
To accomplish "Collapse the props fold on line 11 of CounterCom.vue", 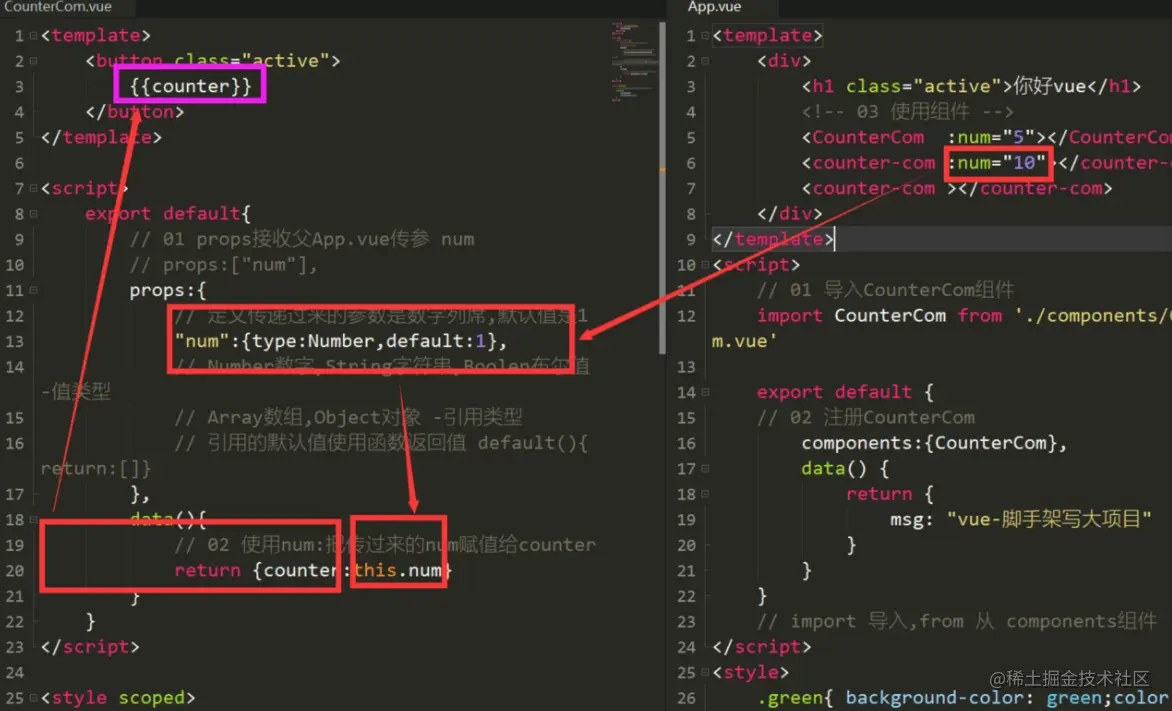I will [x=33, y=290].
